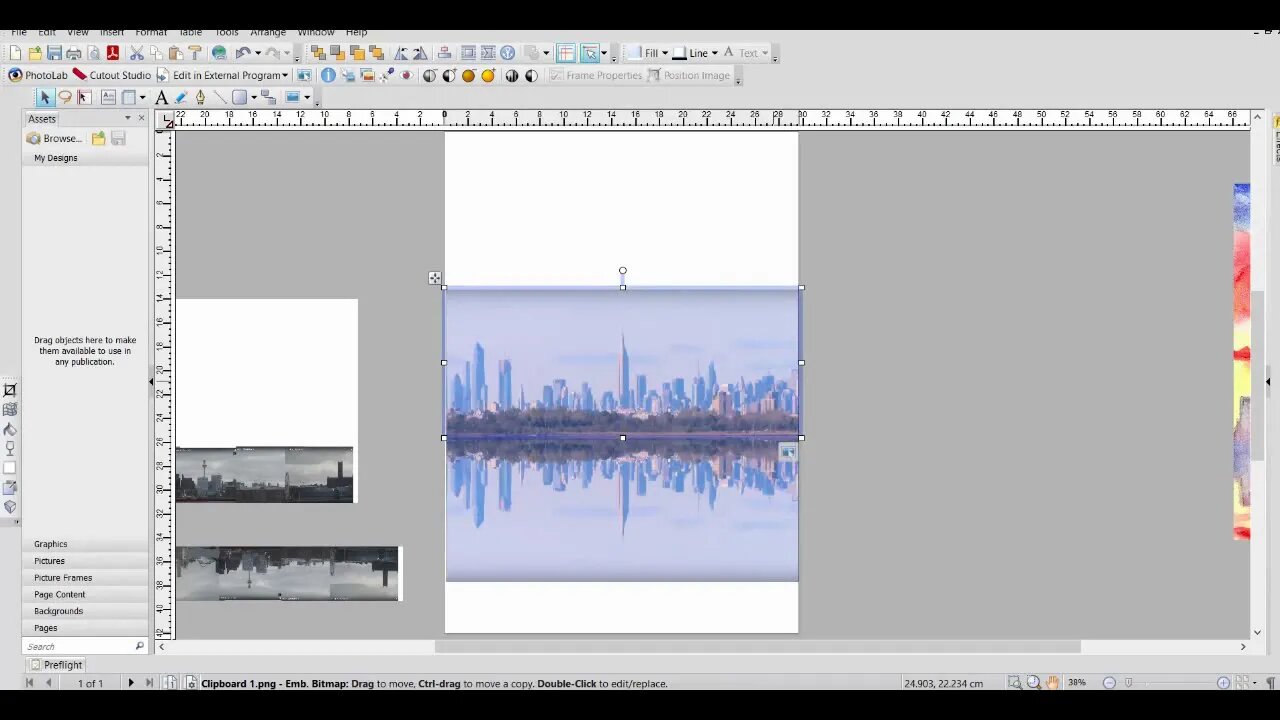This screenshot has height=720, width=1280.
Task: Launch Cutout Studio
Action: (111, 75)
